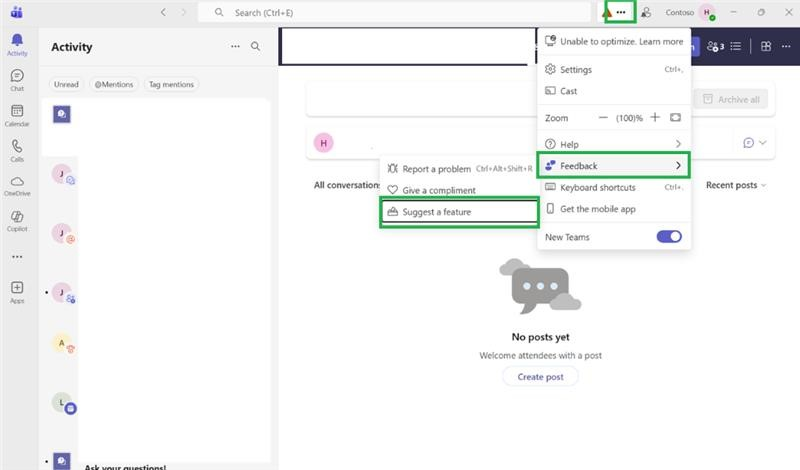Screen dimensions: 800x470
Task: Open the Apps store icon
Action: [17, 292]
